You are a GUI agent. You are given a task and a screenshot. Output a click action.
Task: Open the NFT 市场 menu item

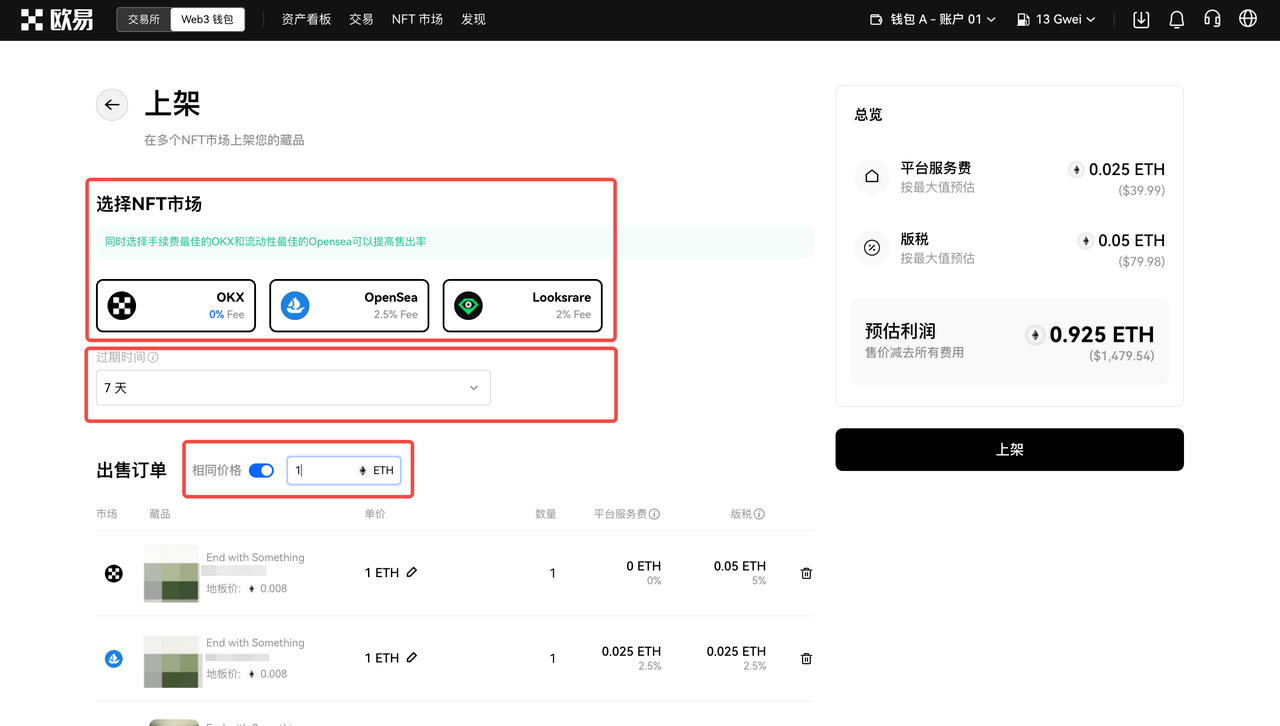tap(417, 19)
